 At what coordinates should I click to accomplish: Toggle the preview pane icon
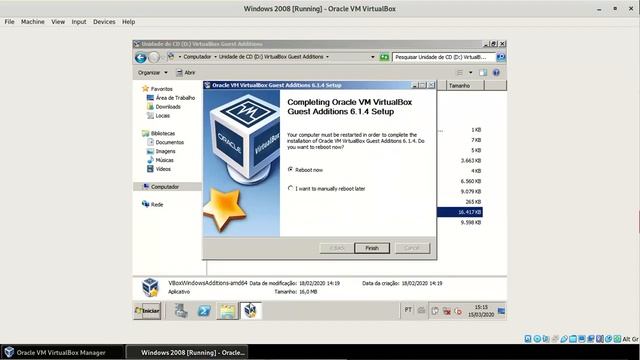[483, 72]
